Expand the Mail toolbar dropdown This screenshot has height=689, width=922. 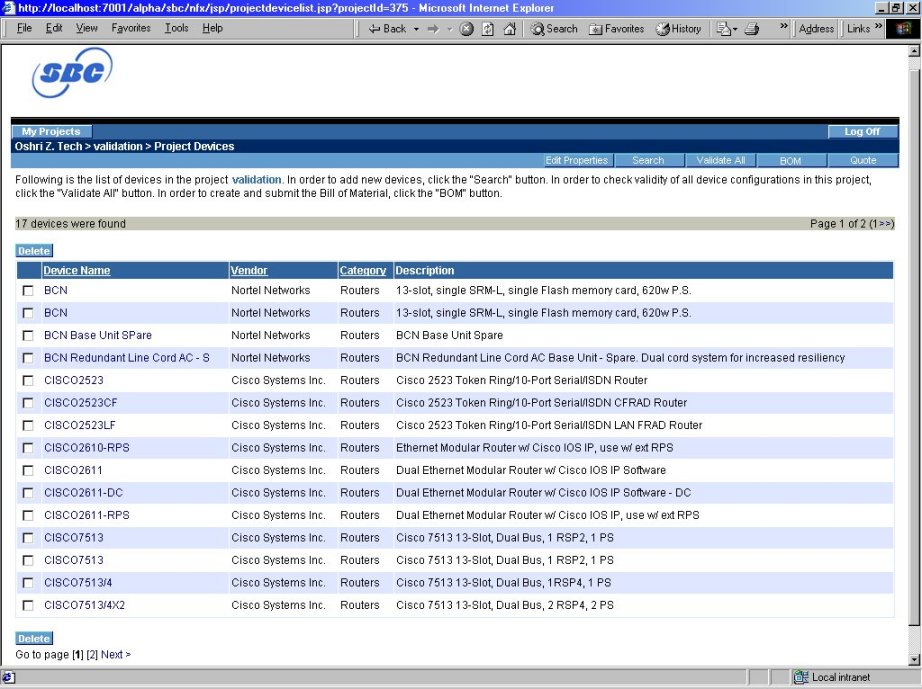point(734,29)
